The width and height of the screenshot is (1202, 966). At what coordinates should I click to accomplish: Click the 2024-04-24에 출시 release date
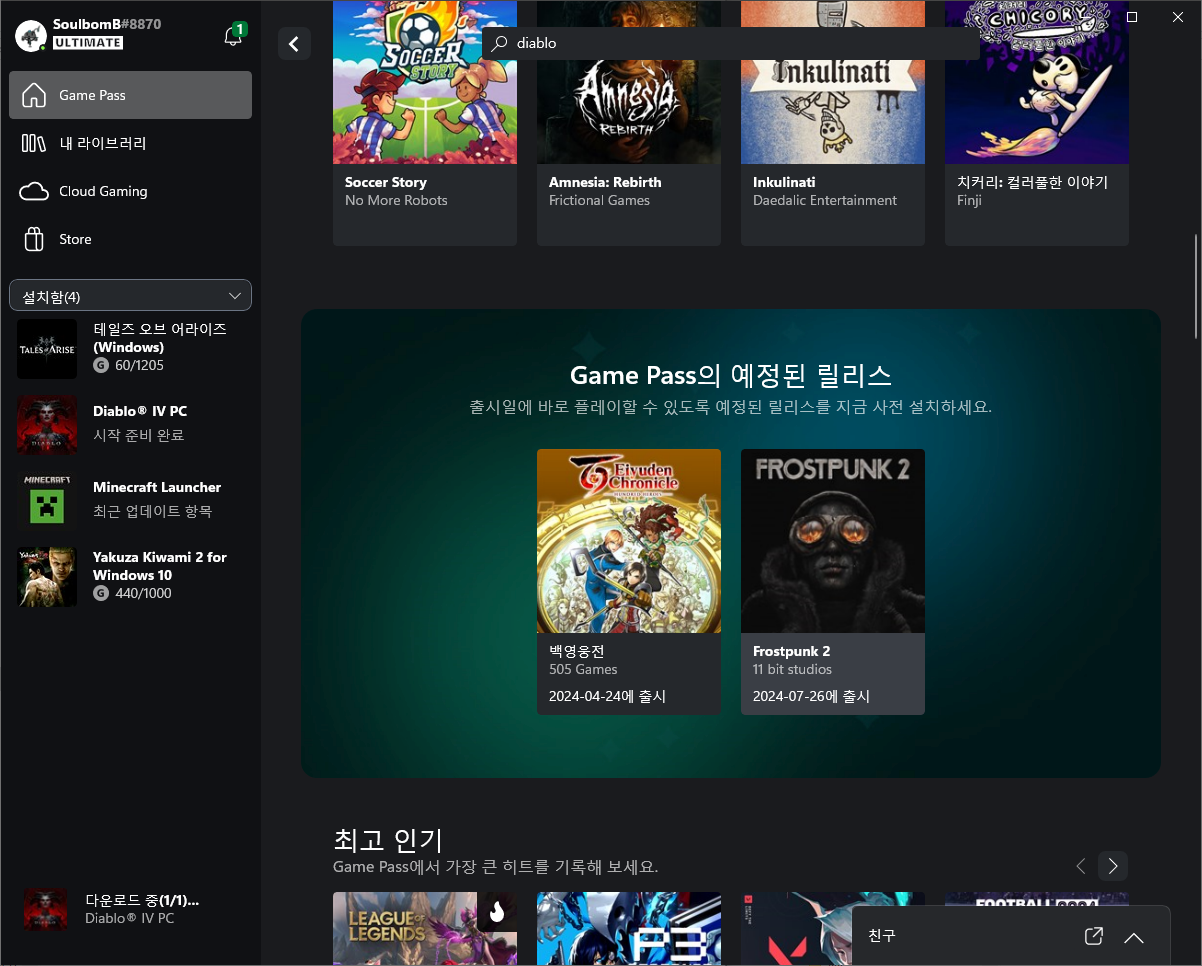point(607,696)
